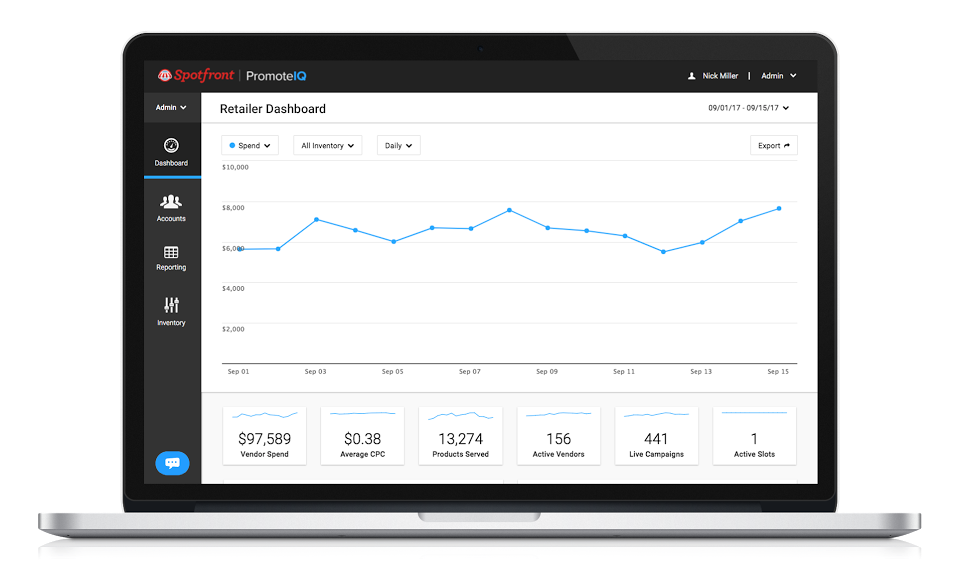Click the Sep 15 data point on chart
Image resolution: width=968 pixels, height=565 pixels.
coord(779,208)
